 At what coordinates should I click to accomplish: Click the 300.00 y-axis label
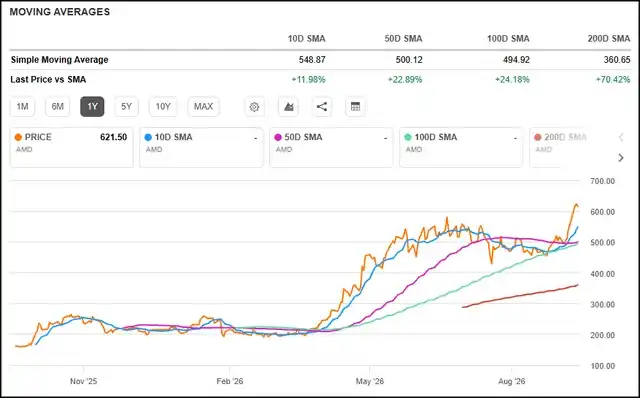click(602, 305)
